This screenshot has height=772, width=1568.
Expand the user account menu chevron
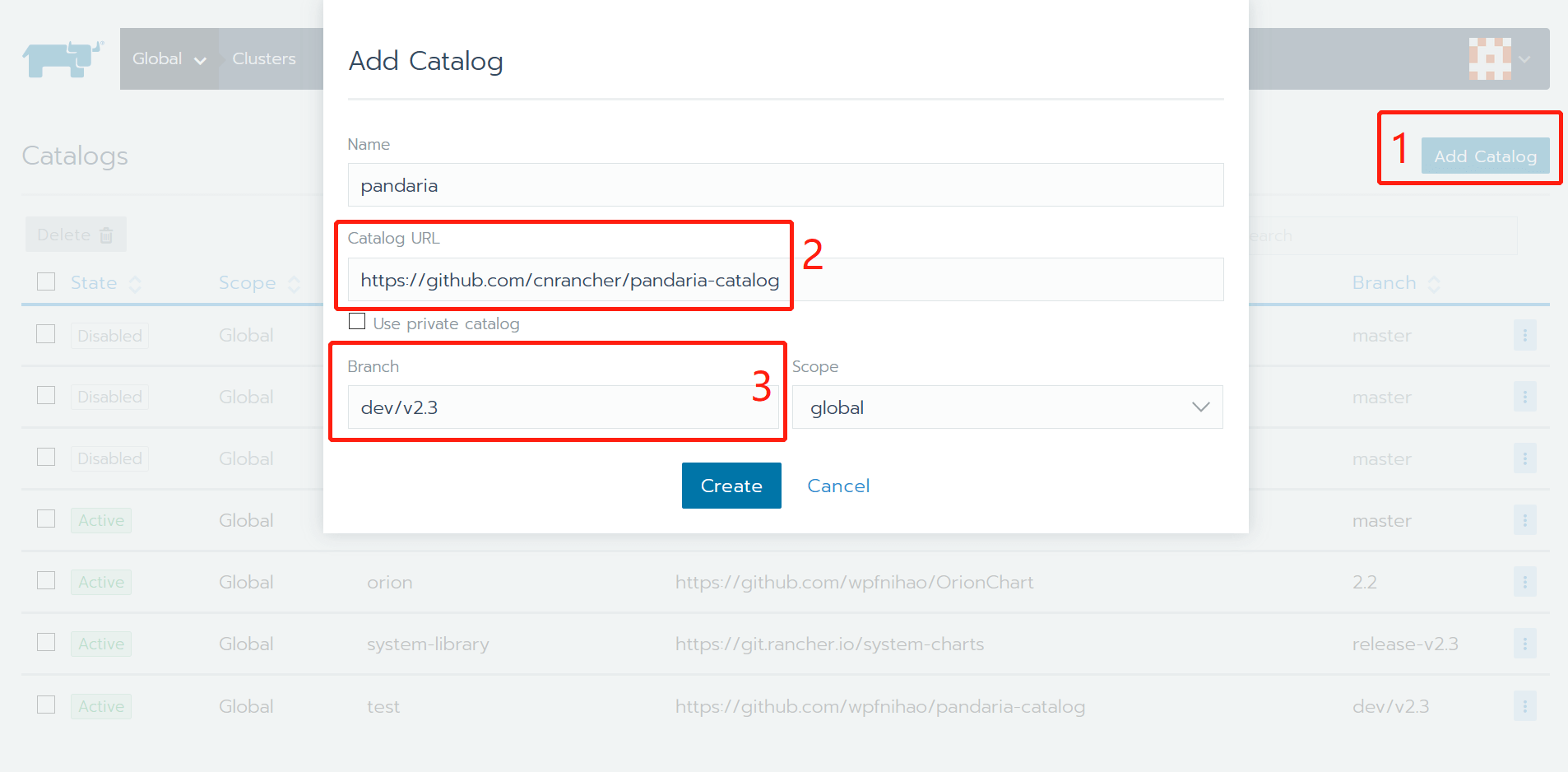[x=1524, y=58]
